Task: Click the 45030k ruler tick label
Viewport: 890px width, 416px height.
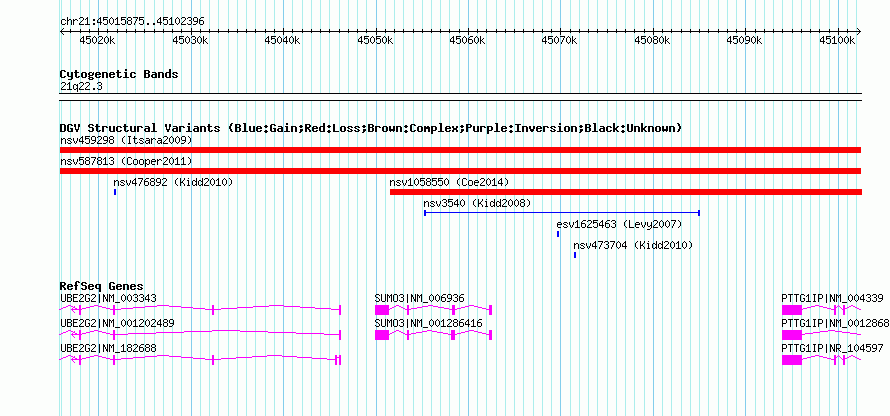Action: click(x=190, y=41)
